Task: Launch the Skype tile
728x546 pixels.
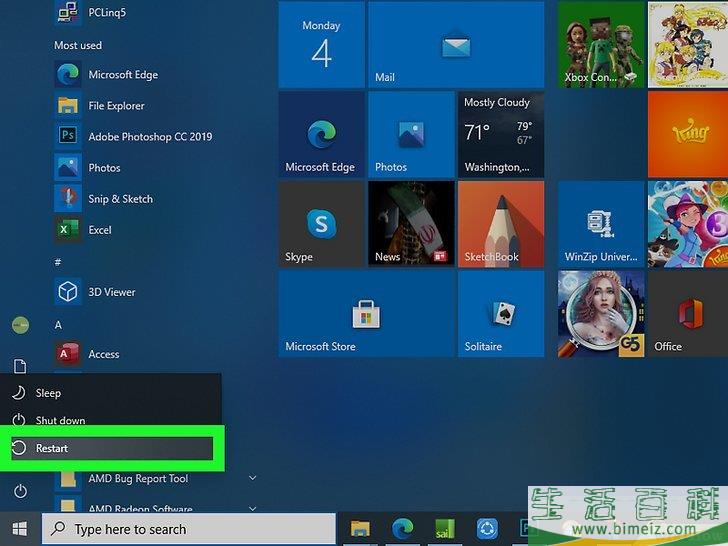Action: tap(321, 224)
